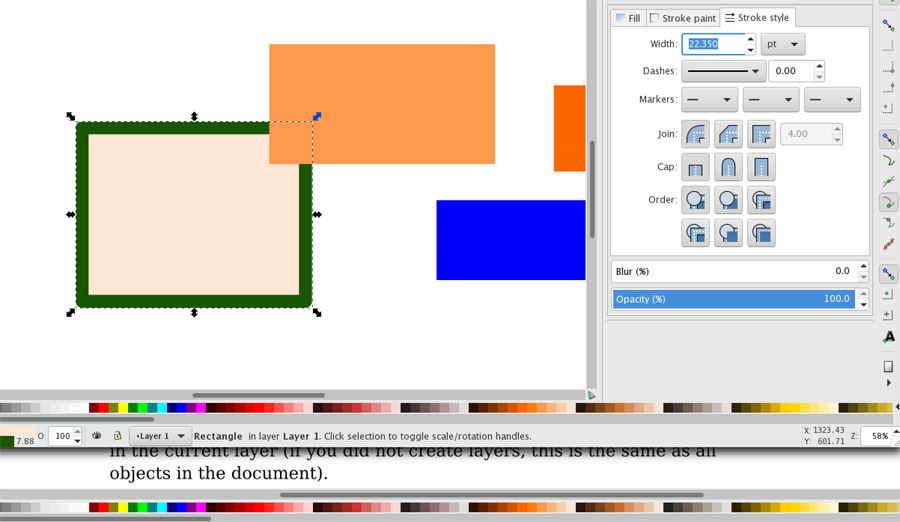Set order to markers, stroke, fill icon
This screenshot has height=522, width=900.
[x=761, y=233]
